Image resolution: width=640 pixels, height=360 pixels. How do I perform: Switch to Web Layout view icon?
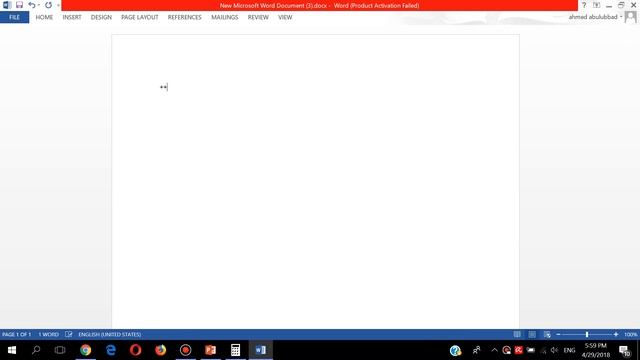pos(547,334)
